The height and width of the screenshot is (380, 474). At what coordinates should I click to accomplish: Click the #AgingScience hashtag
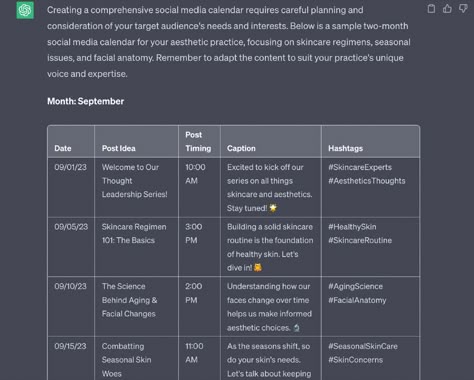click(356, 286)
